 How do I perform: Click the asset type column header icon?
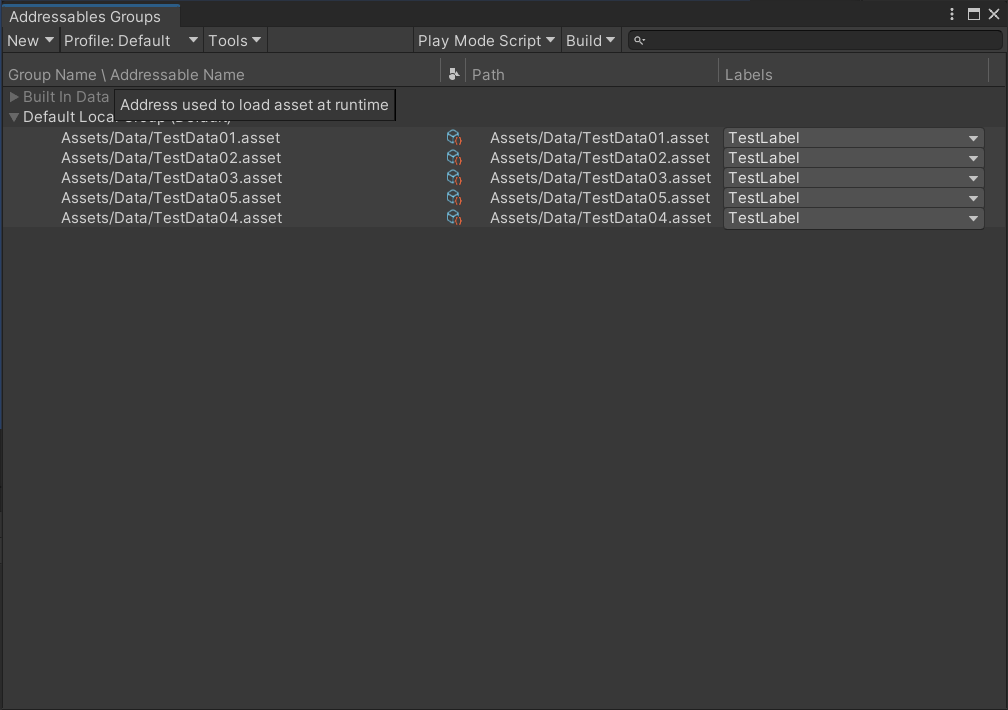click(x=453, y=73)
